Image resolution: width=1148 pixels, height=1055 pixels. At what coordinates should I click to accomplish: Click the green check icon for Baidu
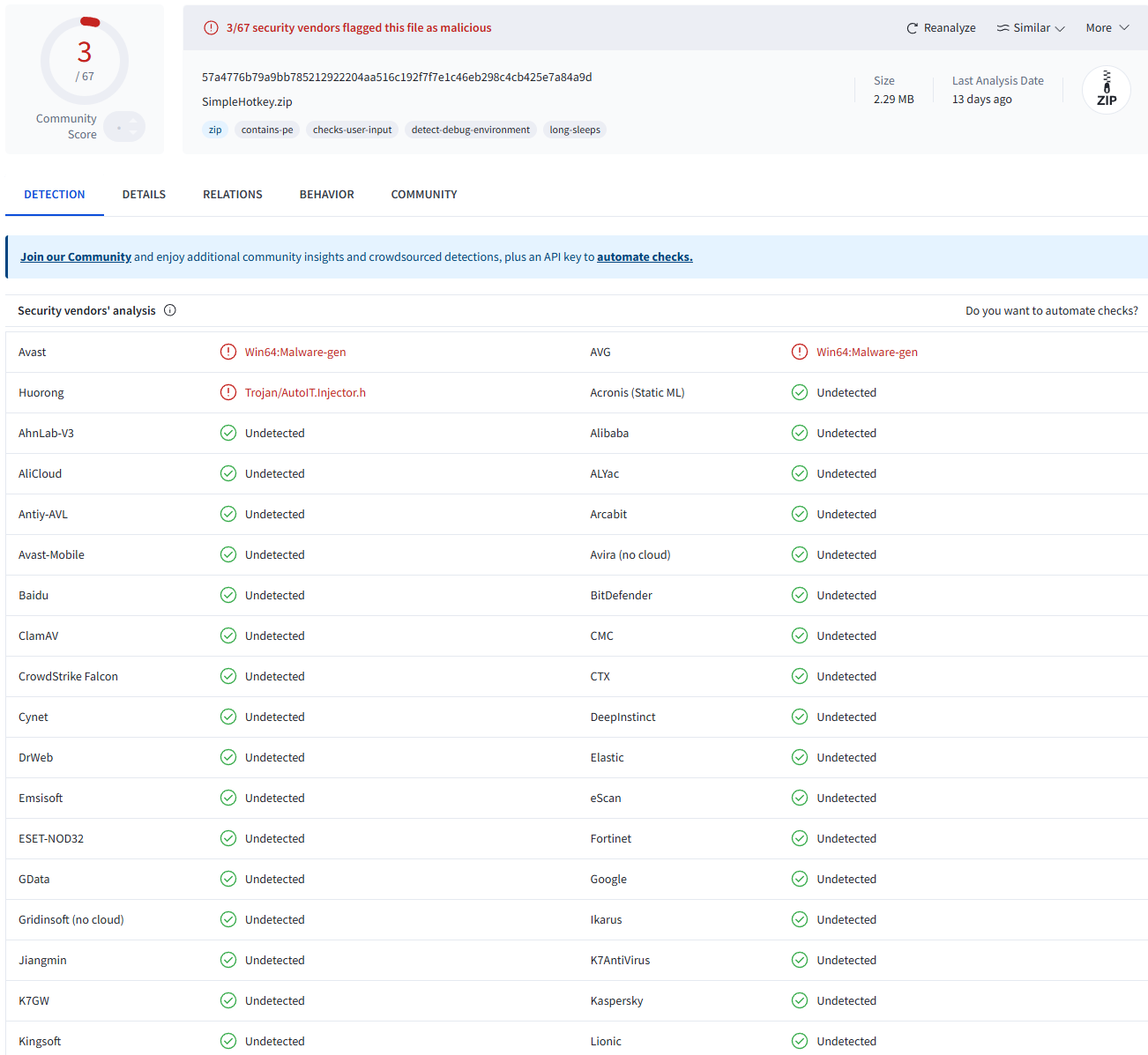228,595
